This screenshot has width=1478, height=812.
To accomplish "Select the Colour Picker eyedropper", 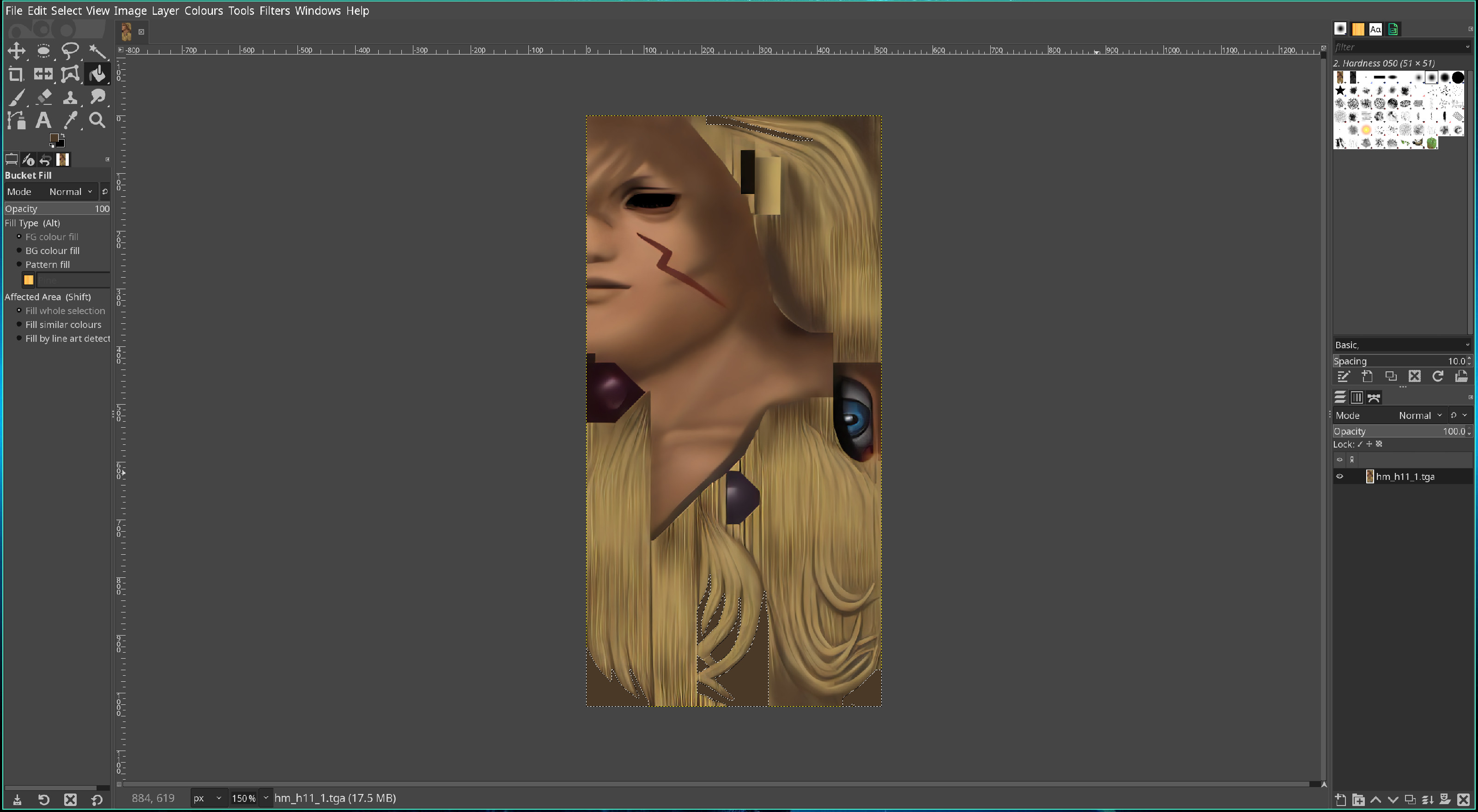I will (70, 120).
